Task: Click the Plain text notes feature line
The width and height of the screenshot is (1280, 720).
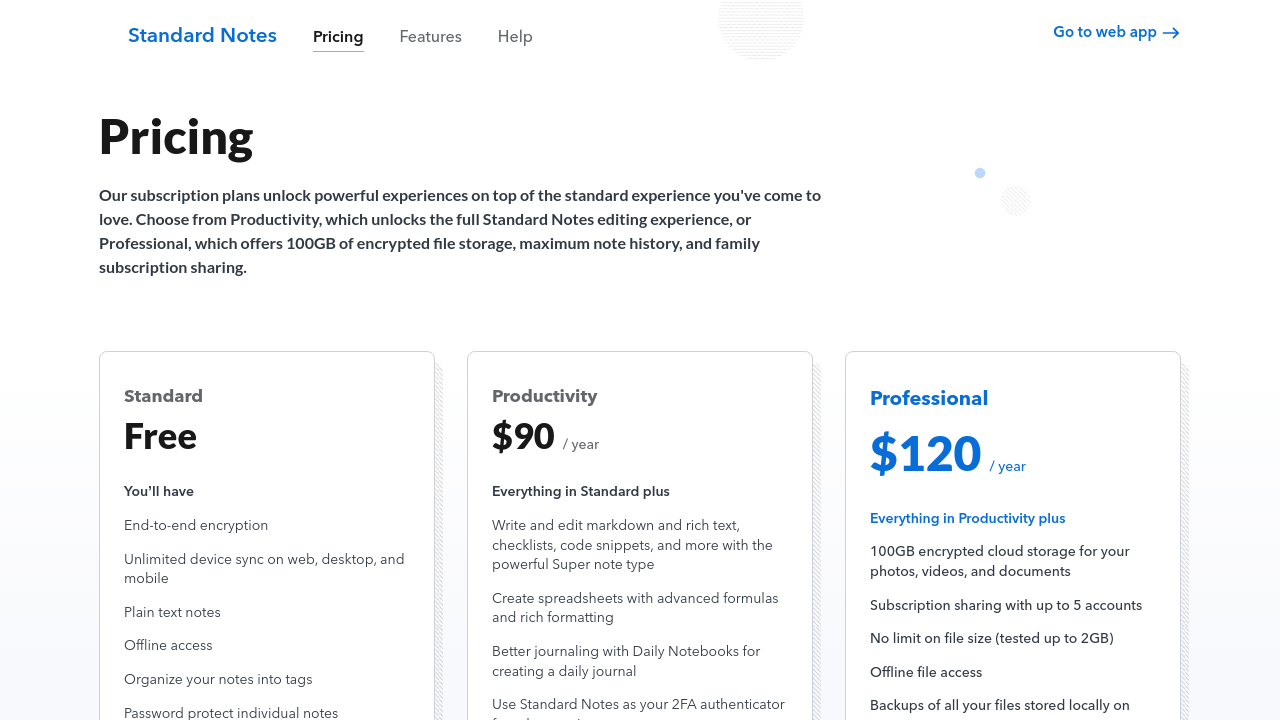Action: pyautogui.click(x=172, y=612)
